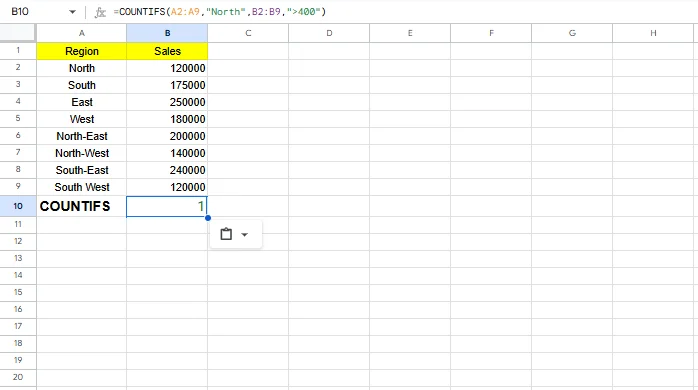Select the cell containing North
The width and height of the screenshot is (698, 390).
pyautogui.click(x=81, y=68)
